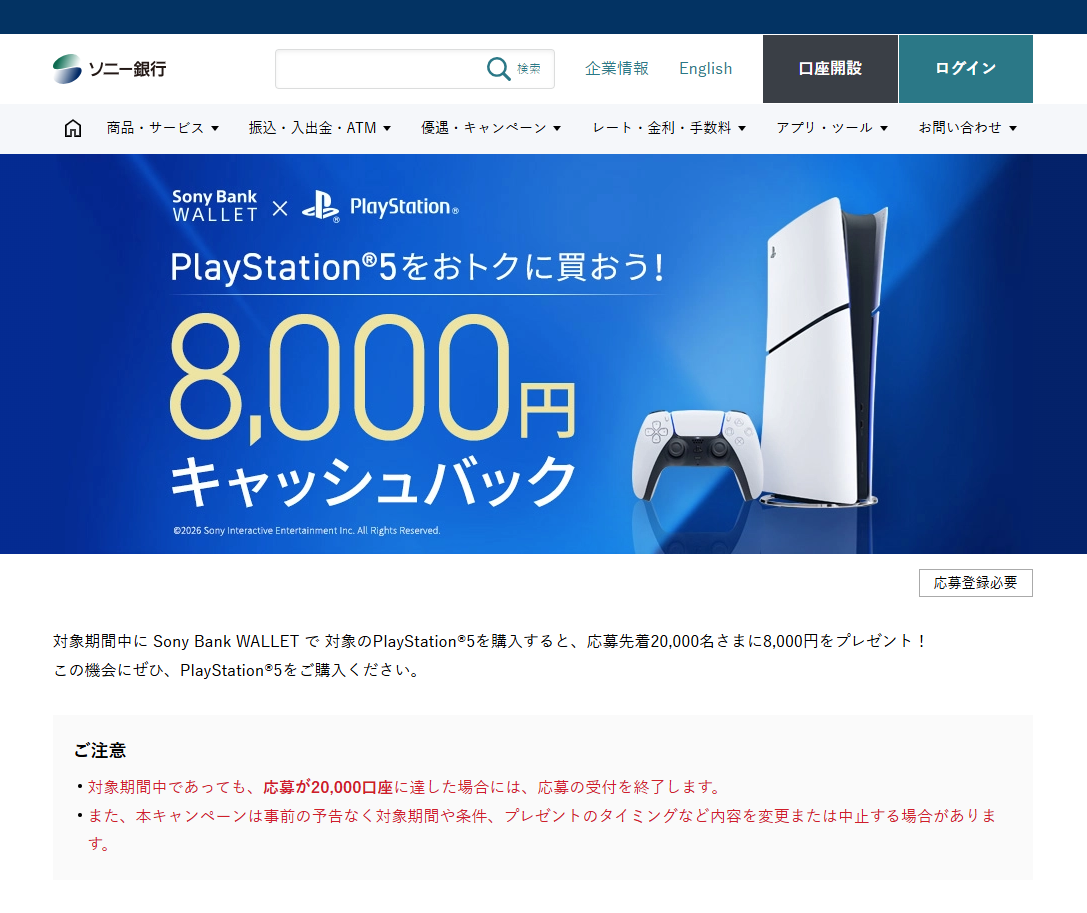Viewport: 1087px width, 913px height.
Task: Click the bold 応募が20,000口座 text
Action: tap(328, 788)
